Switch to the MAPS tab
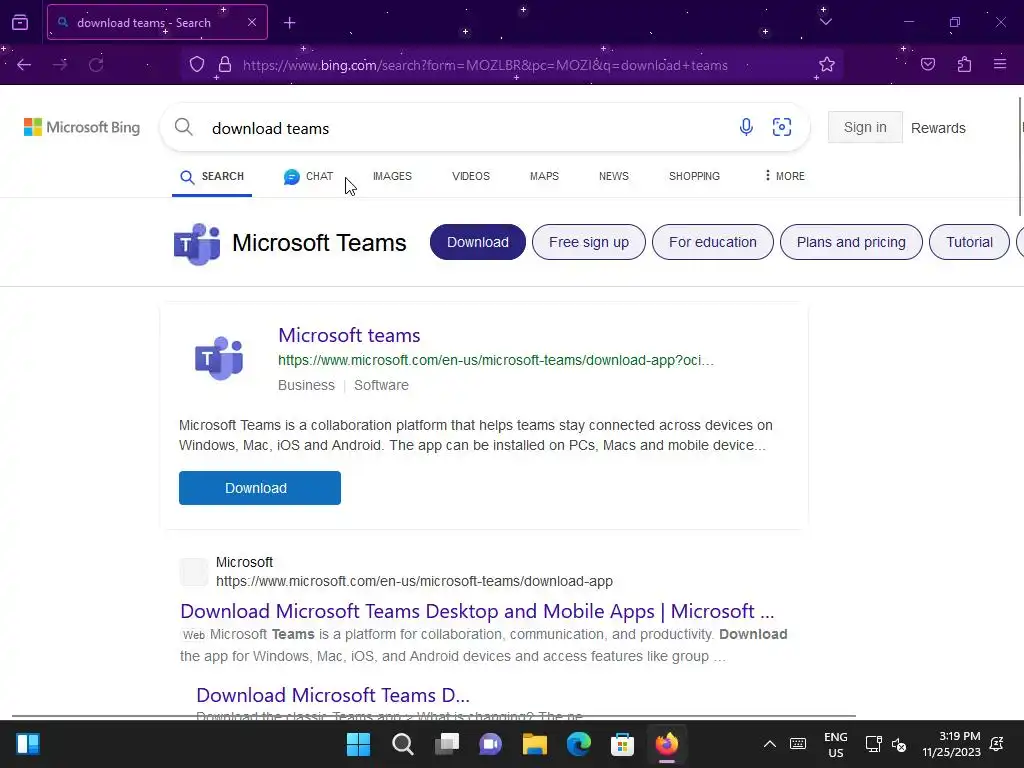This screenshot has width=1024, height=768. tap(544, 176)
